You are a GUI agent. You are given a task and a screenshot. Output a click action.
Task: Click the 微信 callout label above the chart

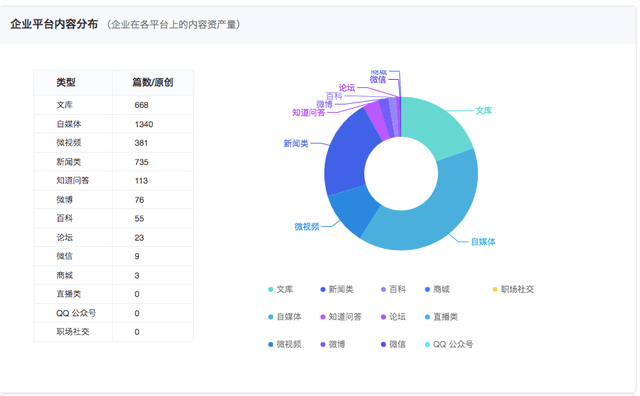pyautogui.click(x=378, y=80)
